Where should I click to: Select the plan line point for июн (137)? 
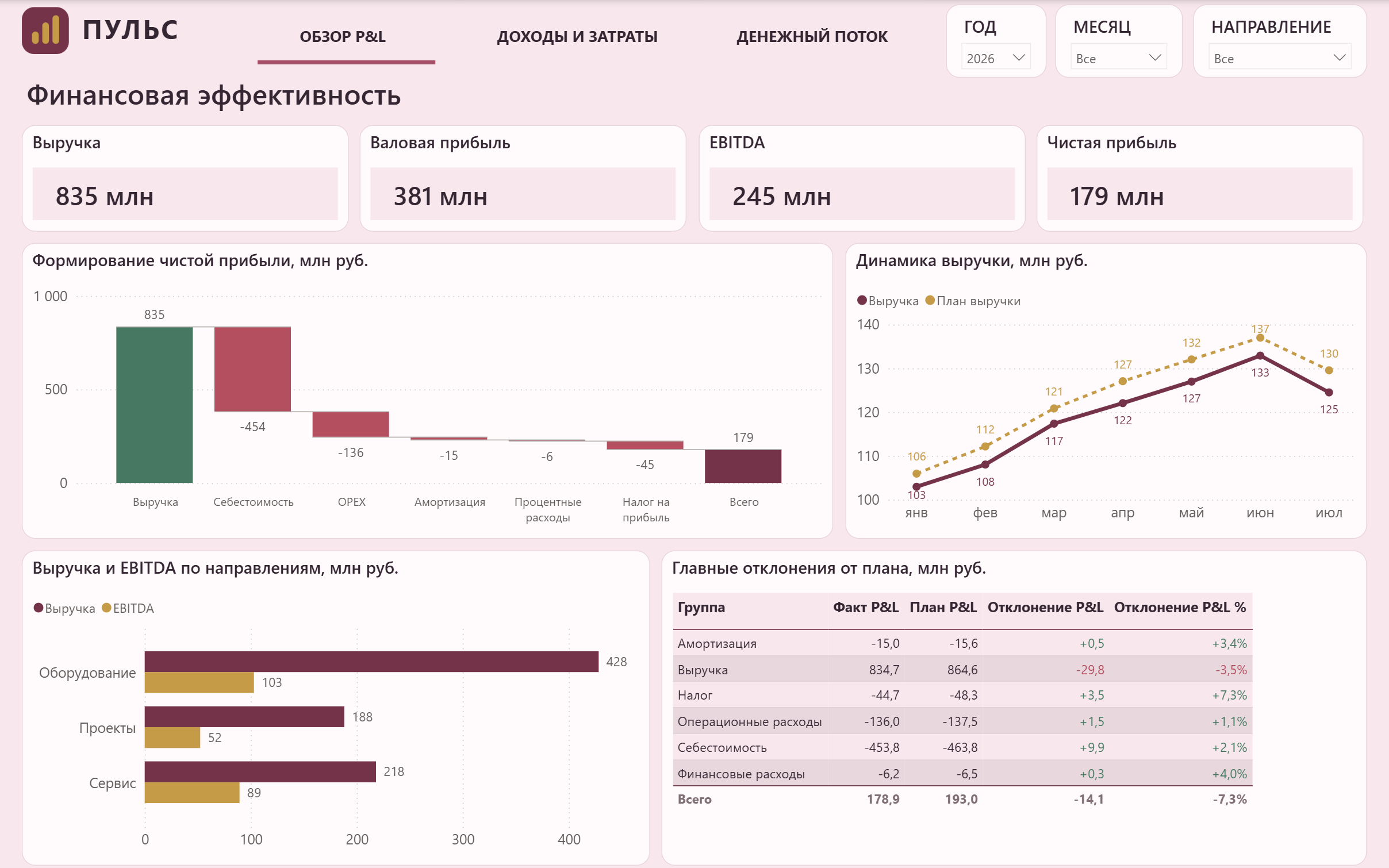tap(1260, 338)
